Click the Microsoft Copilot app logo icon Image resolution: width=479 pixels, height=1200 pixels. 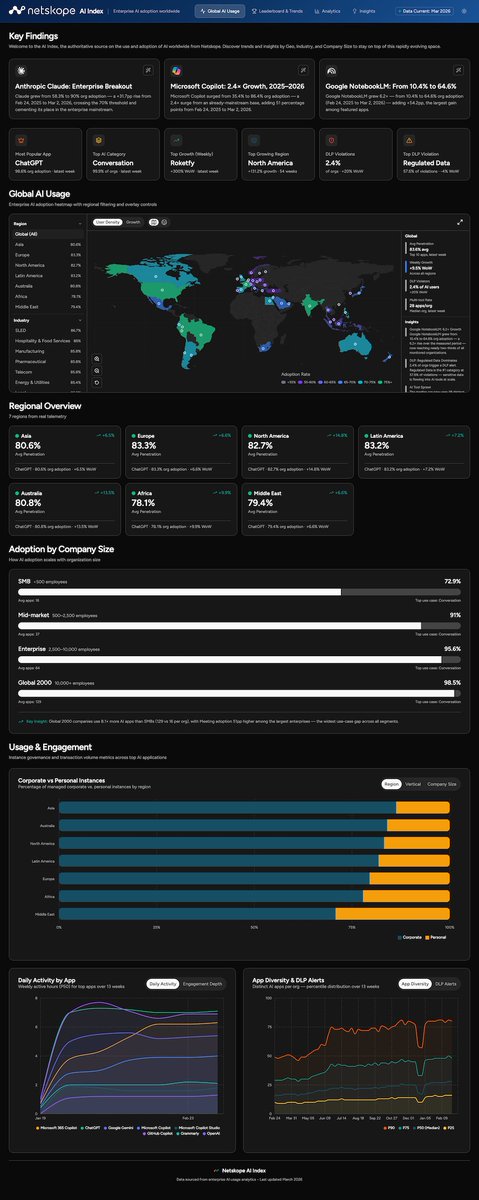click(177, 71)
